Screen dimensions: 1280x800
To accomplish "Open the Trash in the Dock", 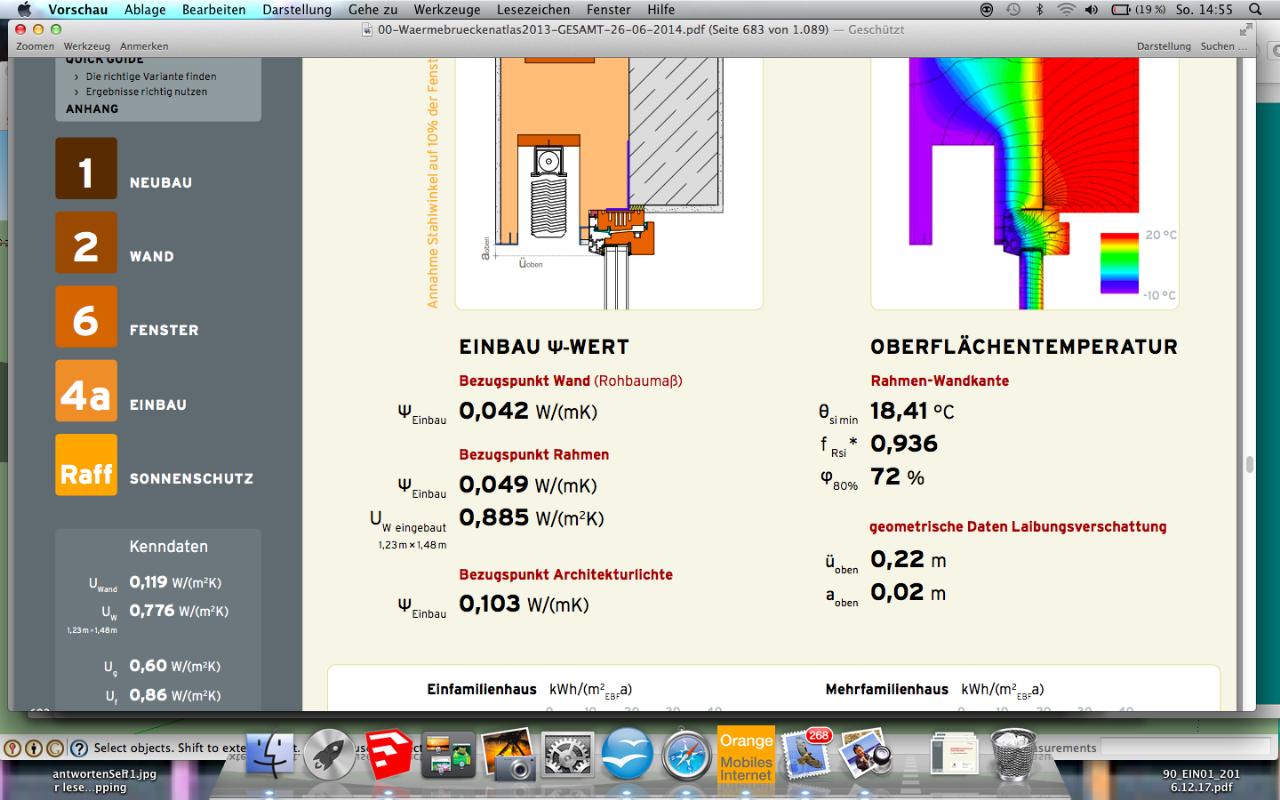I will (x=1014, y=755).
